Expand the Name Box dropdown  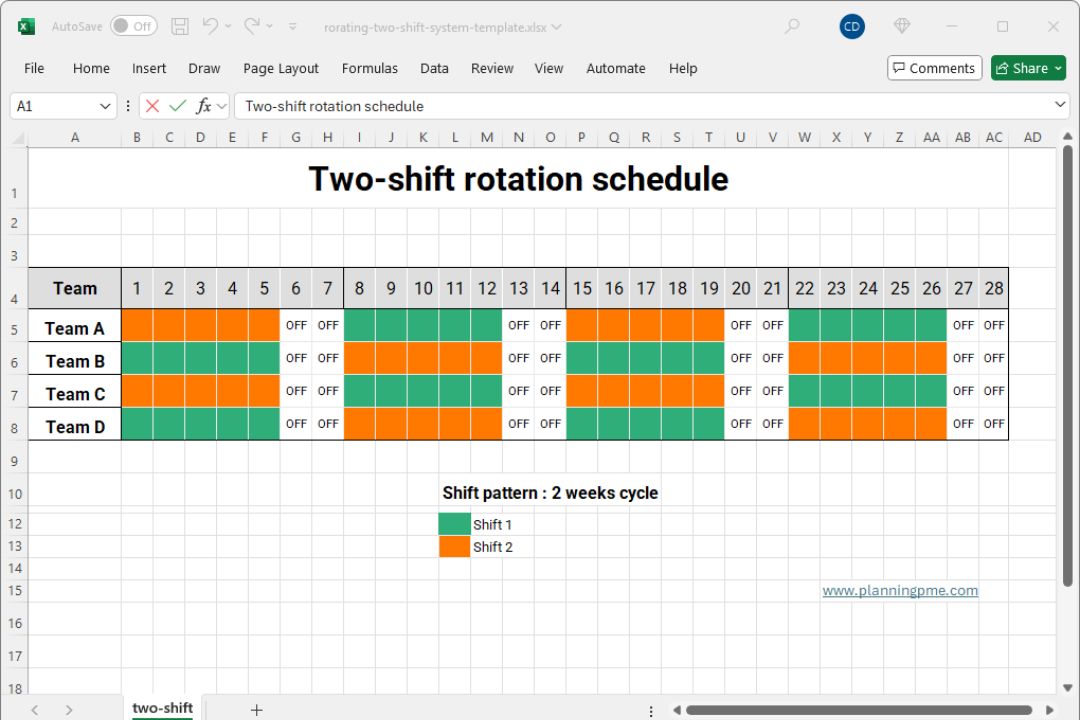pyautogui.click(x=105, y=106)
